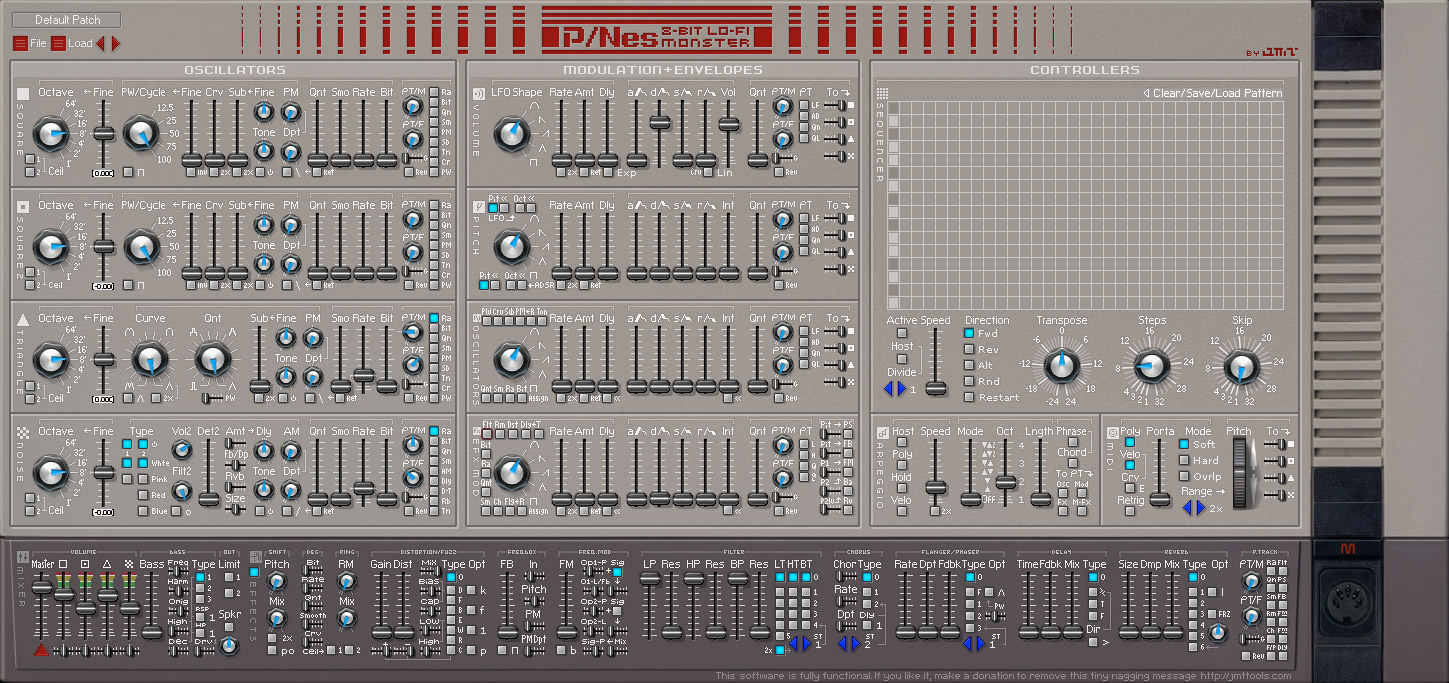Click the red triangle under the Master fader
Image resolution: width=1449 pixels, height=683 pixels.
pyautogui.click(x=41, y=650)
